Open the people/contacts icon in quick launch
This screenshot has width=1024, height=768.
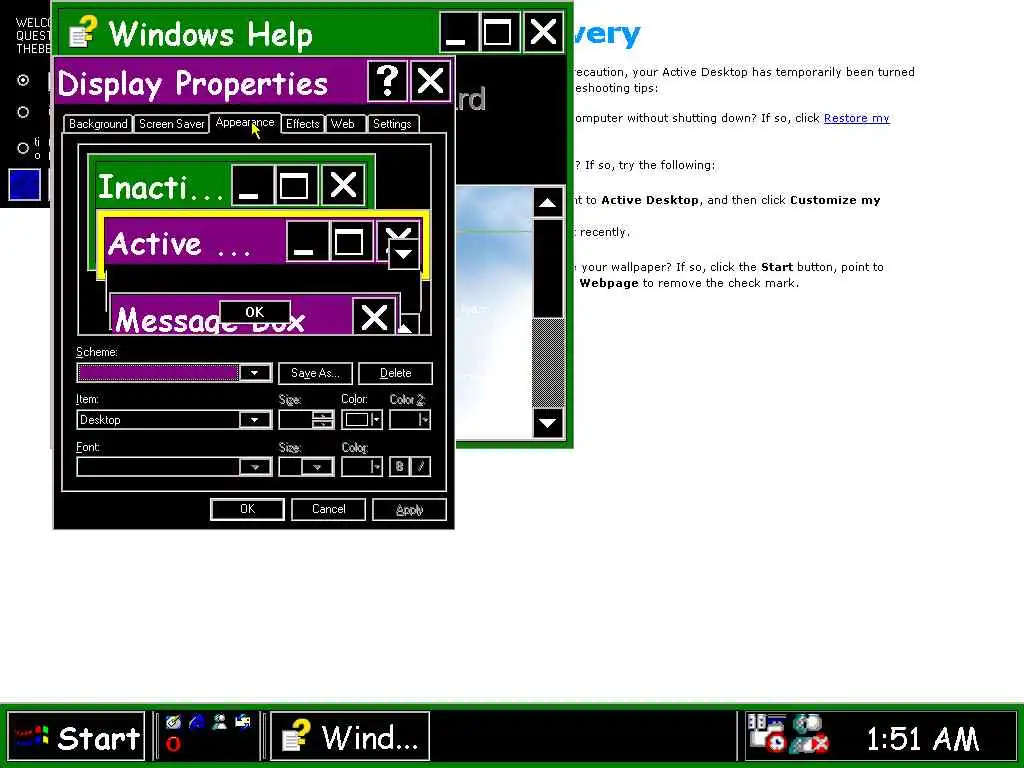tap(219, 722)
